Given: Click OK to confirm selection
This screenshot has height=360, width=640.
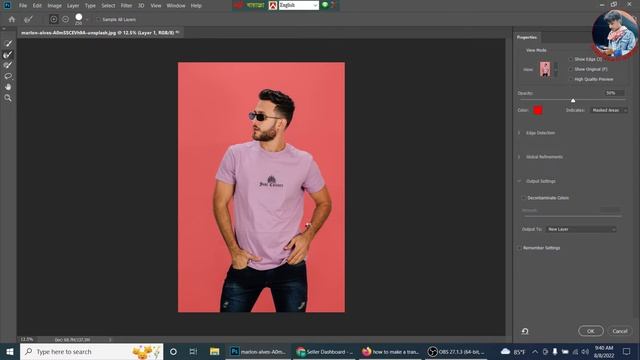Looking at the screenshot, I should [591, 331].
